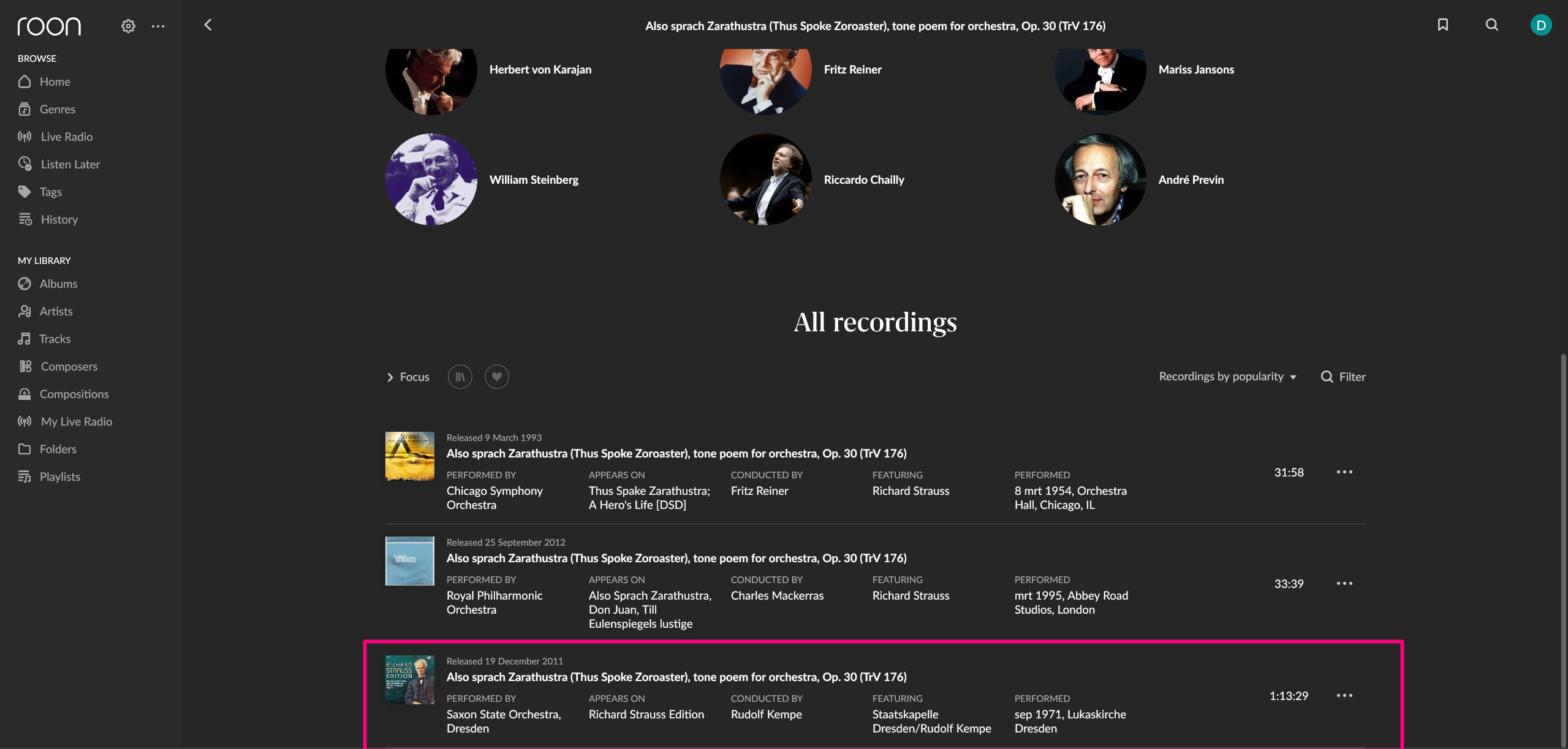Go to Compositions in My Library
Viewport: 1568px width, 749px height.
[x=74, y=394]
